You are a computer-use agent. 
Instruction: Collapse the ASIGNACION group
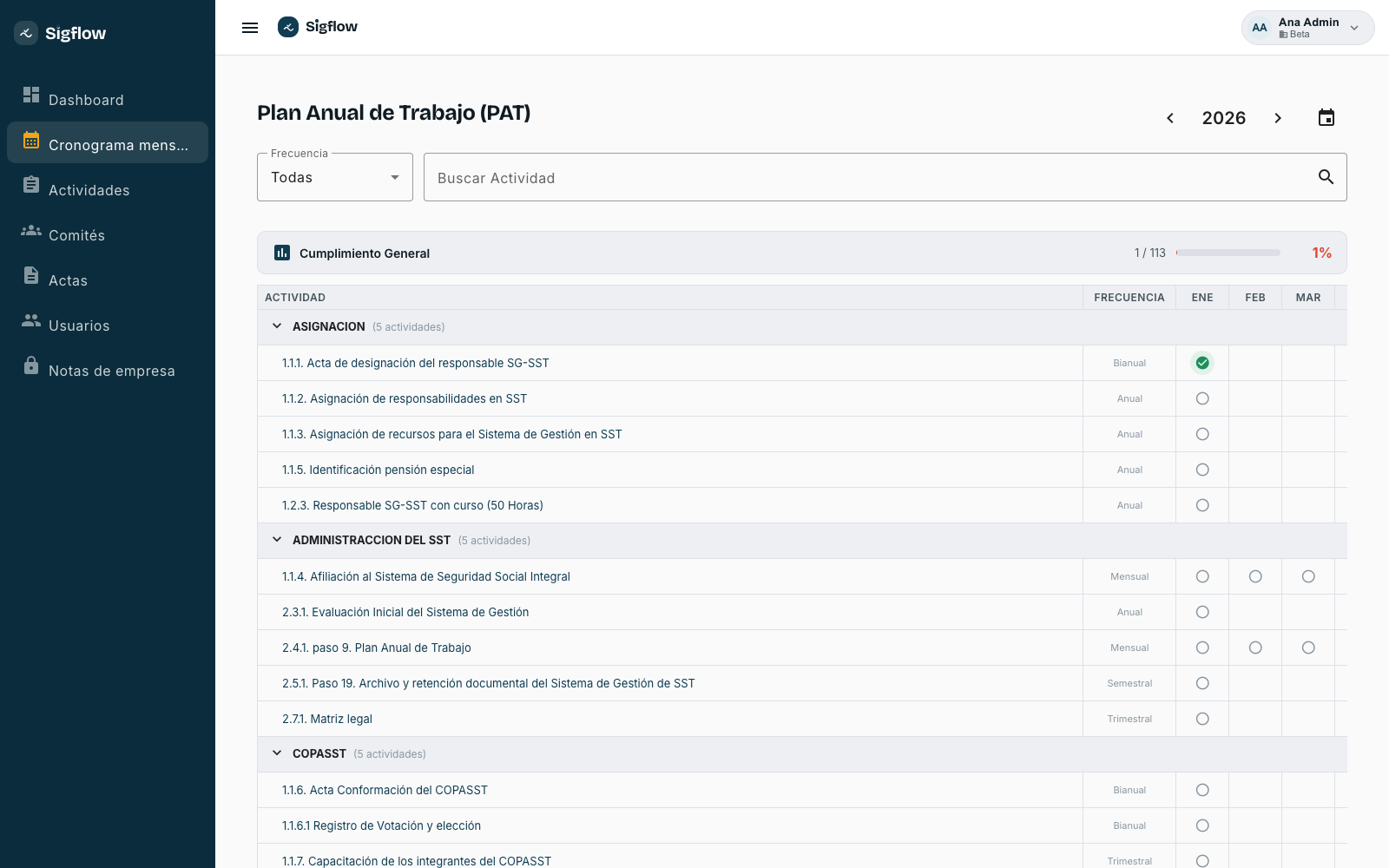pos(277,326)
